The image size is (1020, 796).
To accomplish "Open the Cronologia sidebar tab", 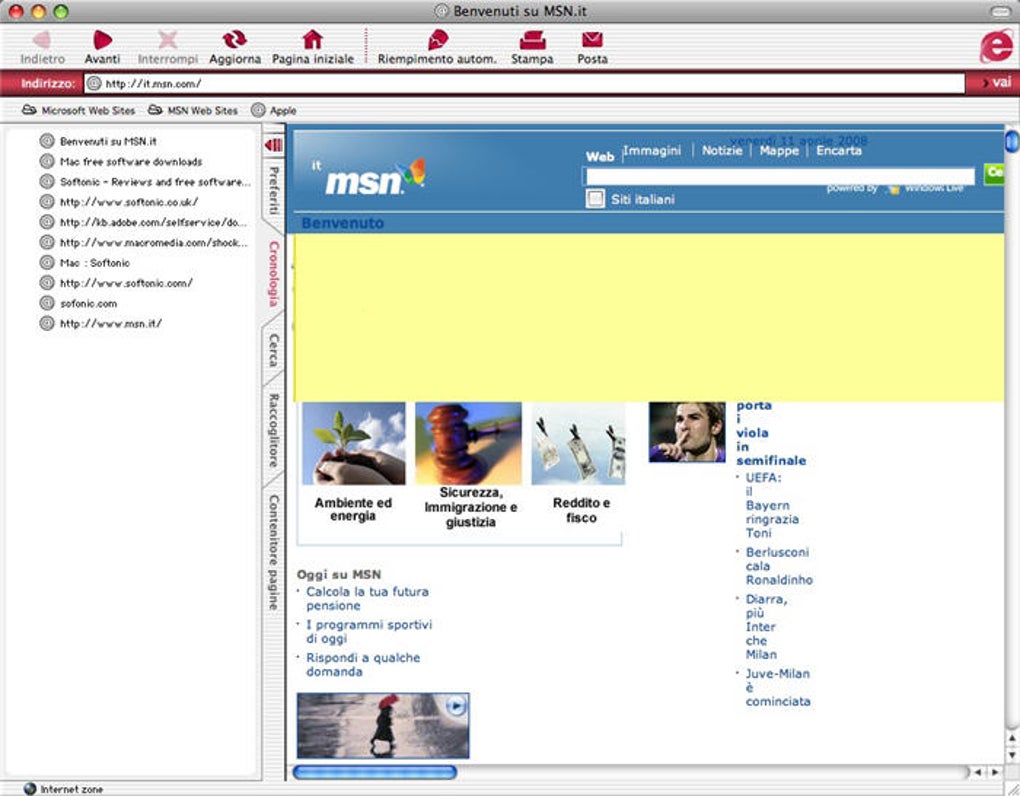I will pos(274,274).
